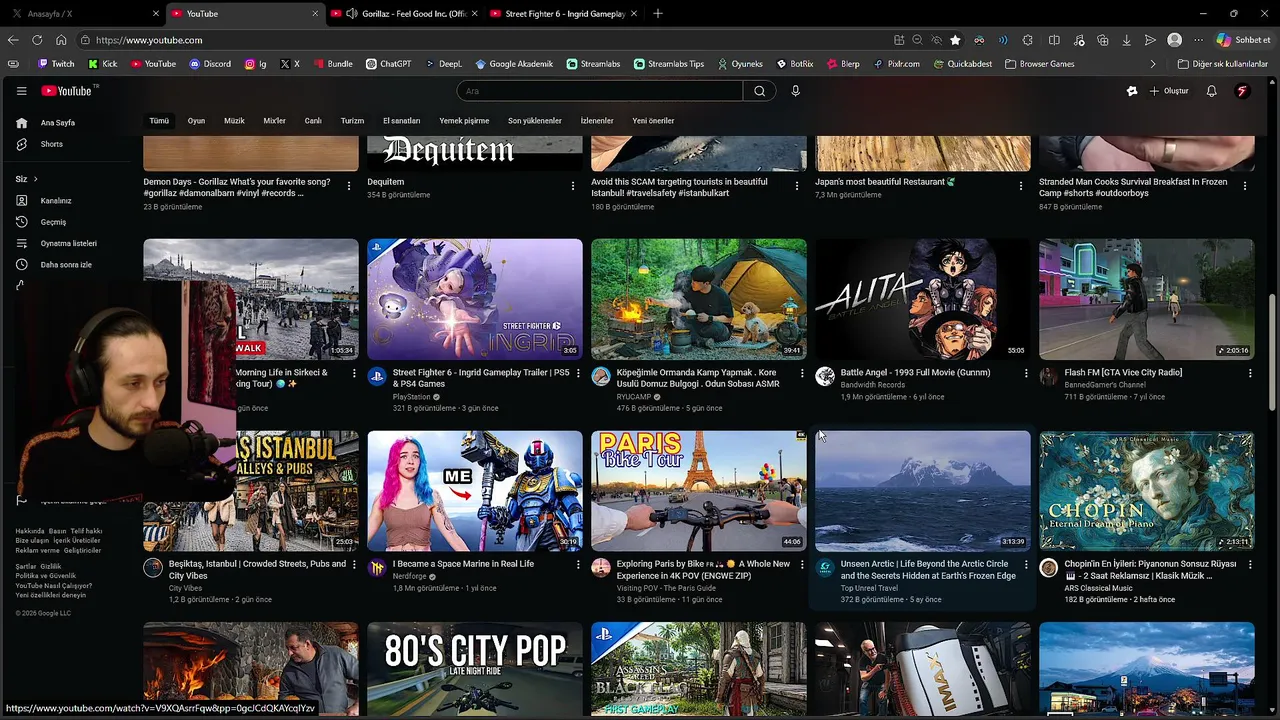Select the El sanatları filter chip
1280x720 pixels.
[x=401, y=121]
